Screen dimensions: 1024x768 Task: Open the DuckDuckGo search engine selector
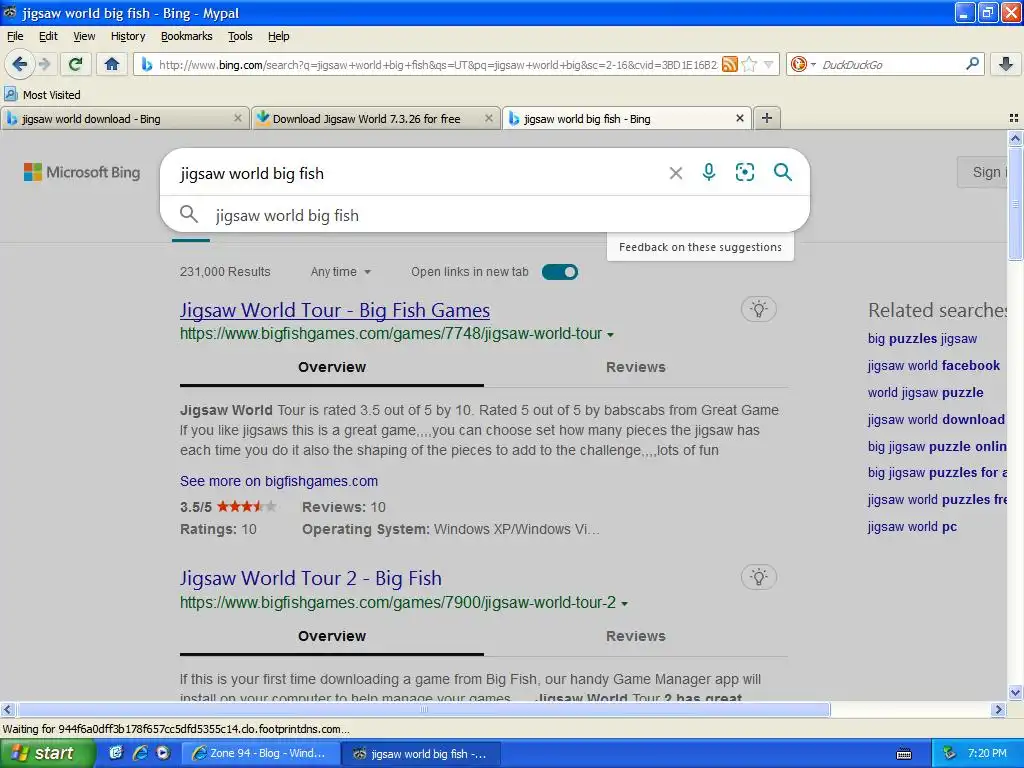point(803,64)
